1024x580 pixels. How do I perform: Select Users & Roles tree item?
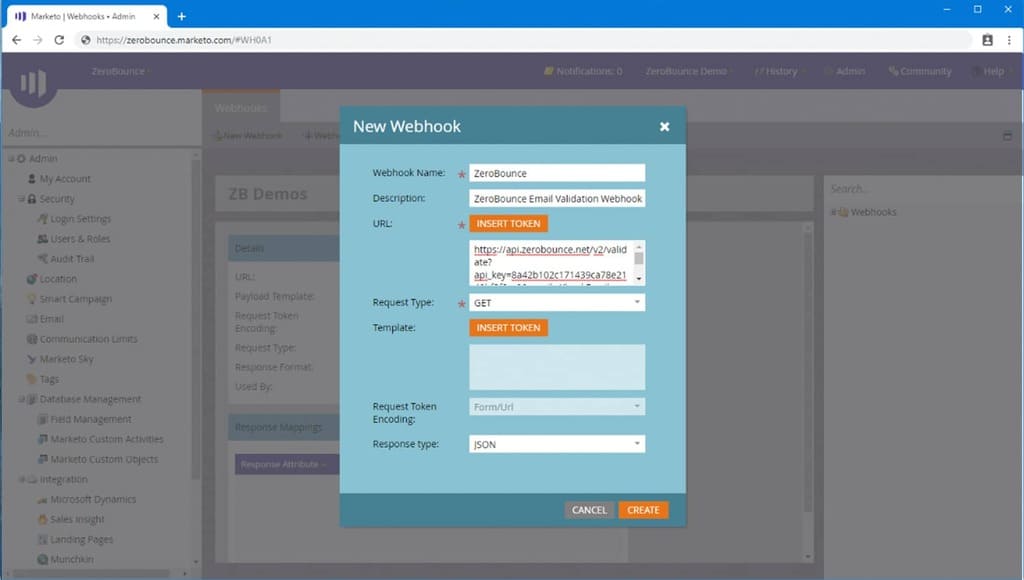point(80,239)
